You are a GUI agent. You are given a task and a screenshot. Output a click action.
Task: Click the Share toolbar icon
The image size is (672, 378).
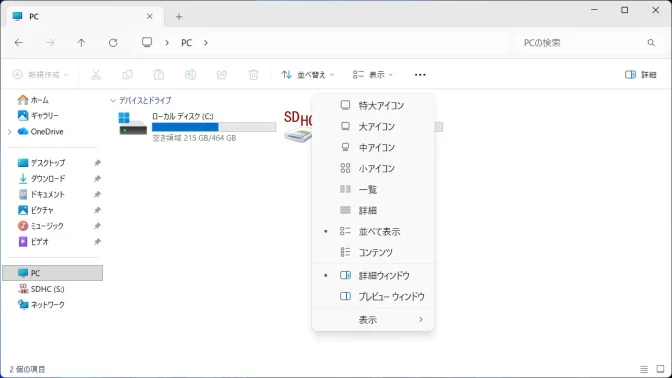click(x=222, y=75)
